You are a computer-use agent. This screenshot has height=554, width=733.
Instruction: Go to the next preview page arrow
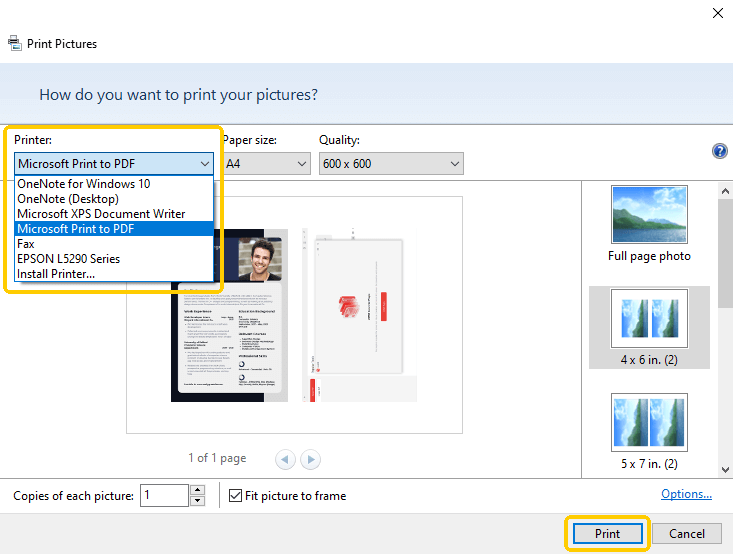coord(310,459)
